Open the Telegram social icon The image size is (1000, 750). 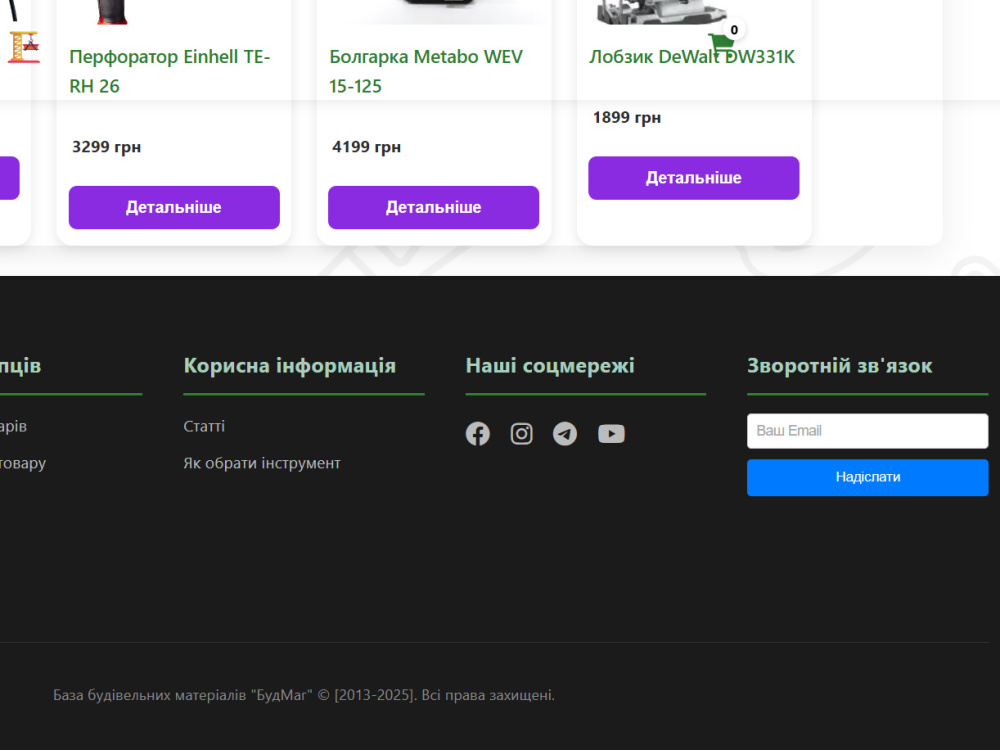pos(565,434)
